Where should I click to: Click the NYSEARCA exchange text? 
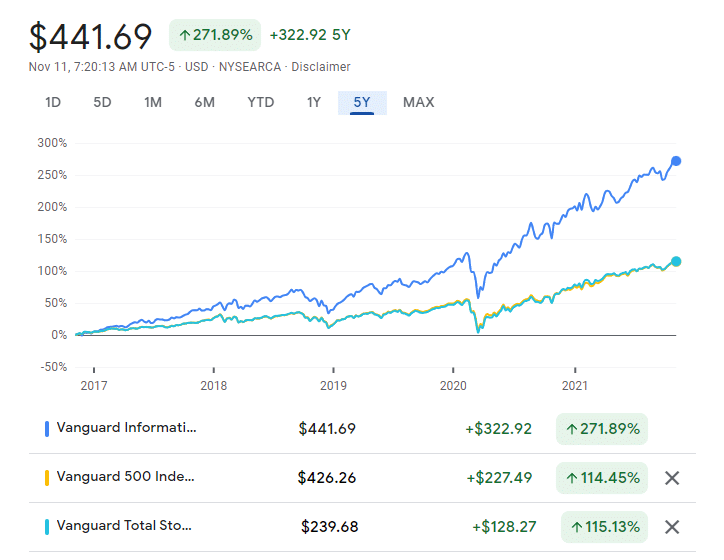point(250,67)
